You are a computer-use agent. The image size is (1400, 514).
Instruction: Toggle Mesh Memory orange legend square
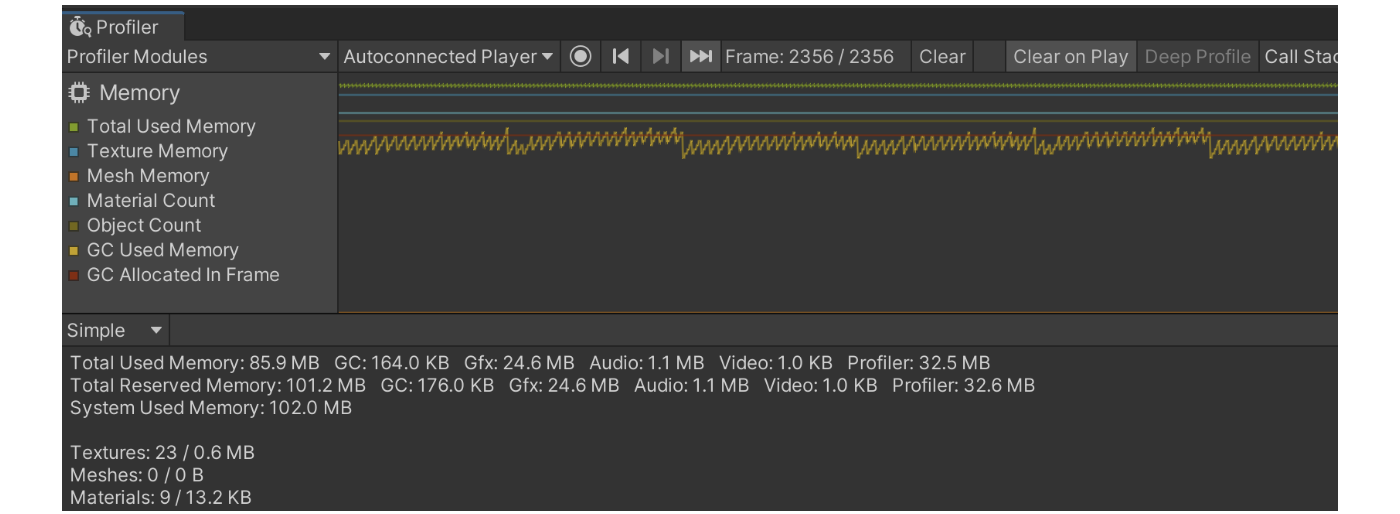tap(74, 177)
